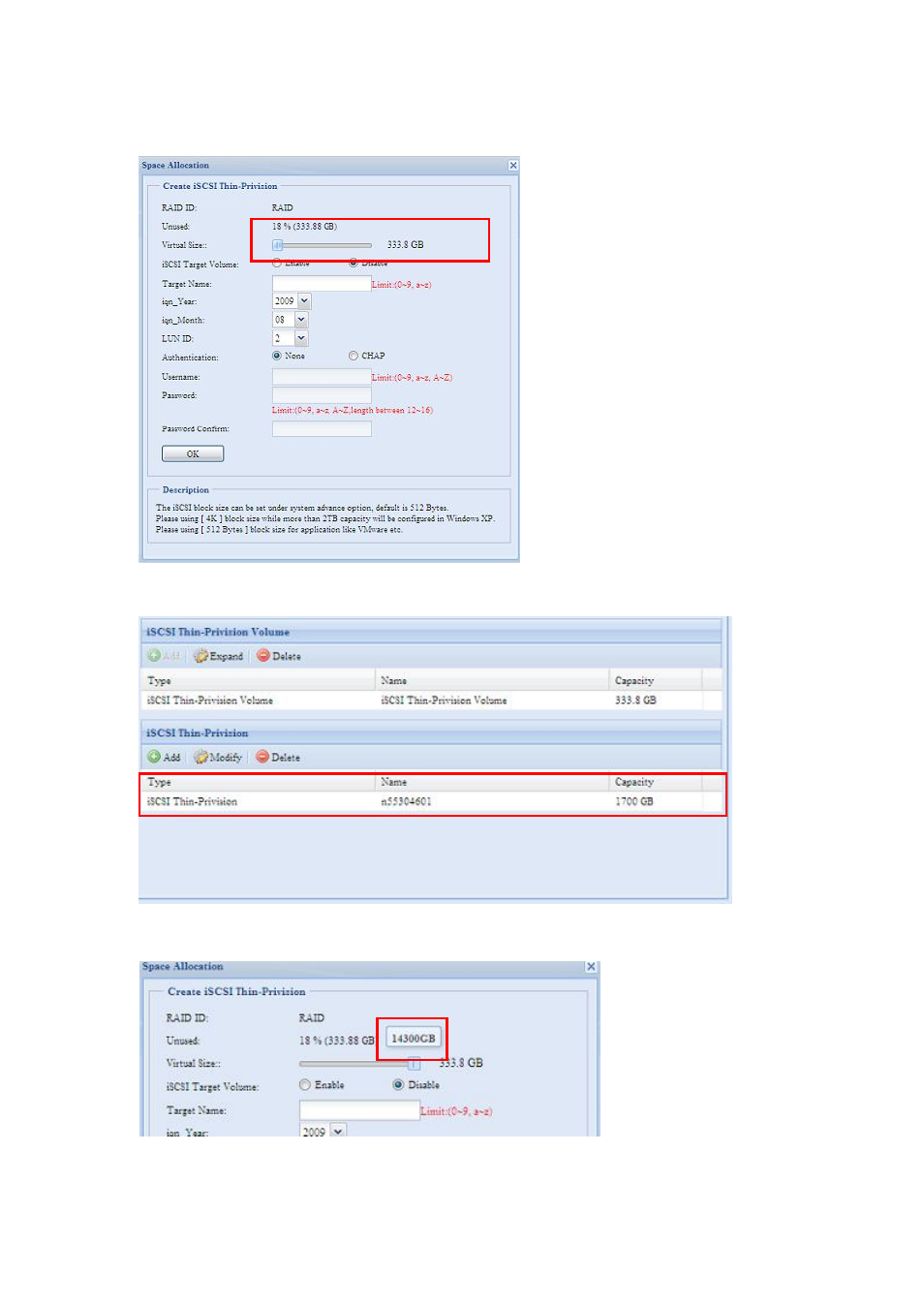Viewport: 924px width, 1308px height.
Task: Click the 'Limit:(0~9, a~z, A~Z)' hint beside Username
Action: pyautogui.click(x=413, y=378)
